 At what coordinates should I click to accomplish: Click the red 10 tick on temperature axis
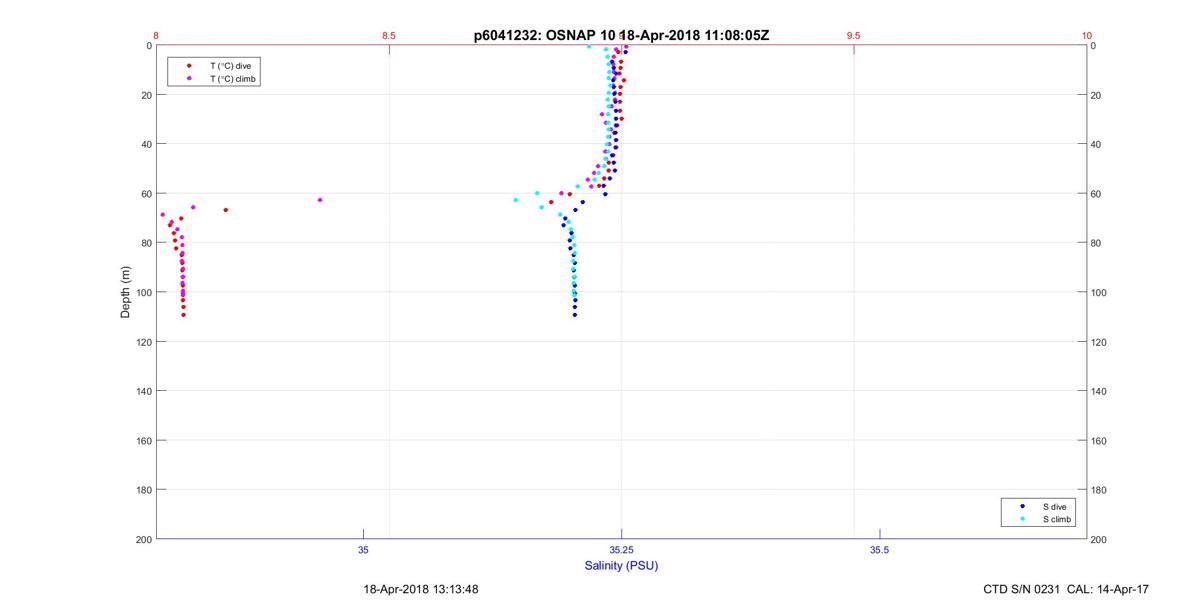(1087, 35)
